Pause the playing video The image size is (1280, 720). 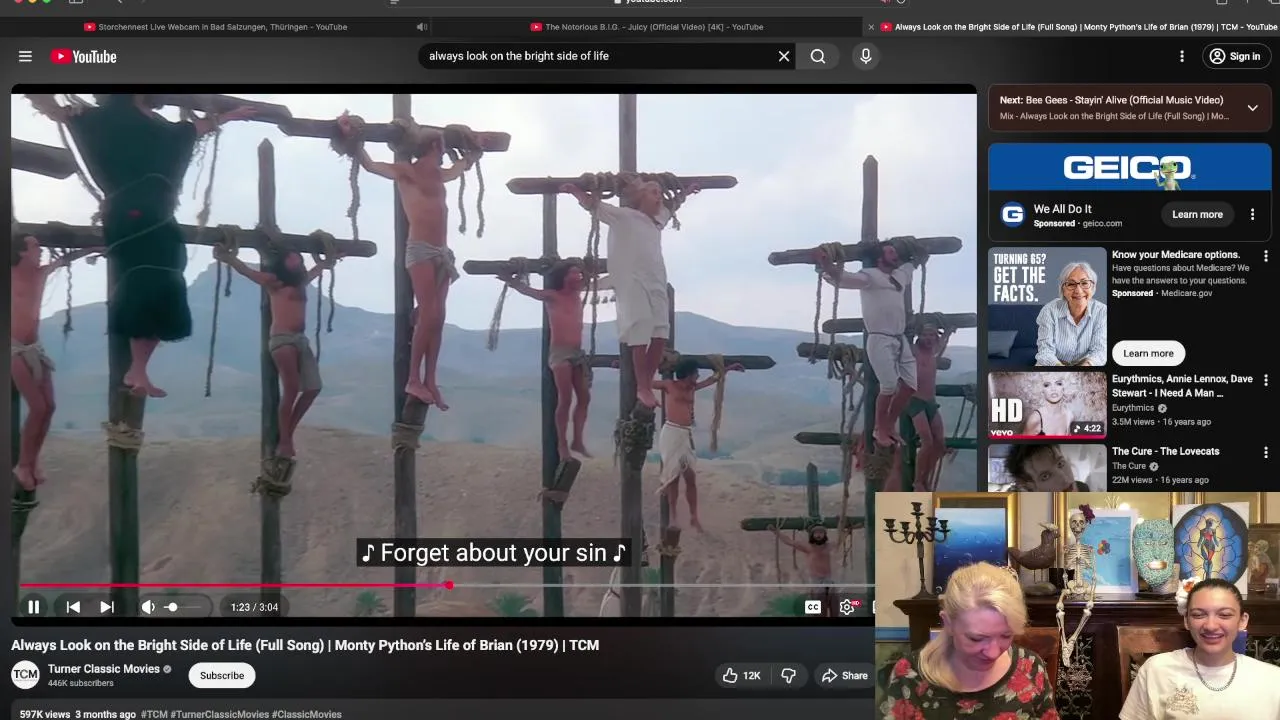click(33, 607)
